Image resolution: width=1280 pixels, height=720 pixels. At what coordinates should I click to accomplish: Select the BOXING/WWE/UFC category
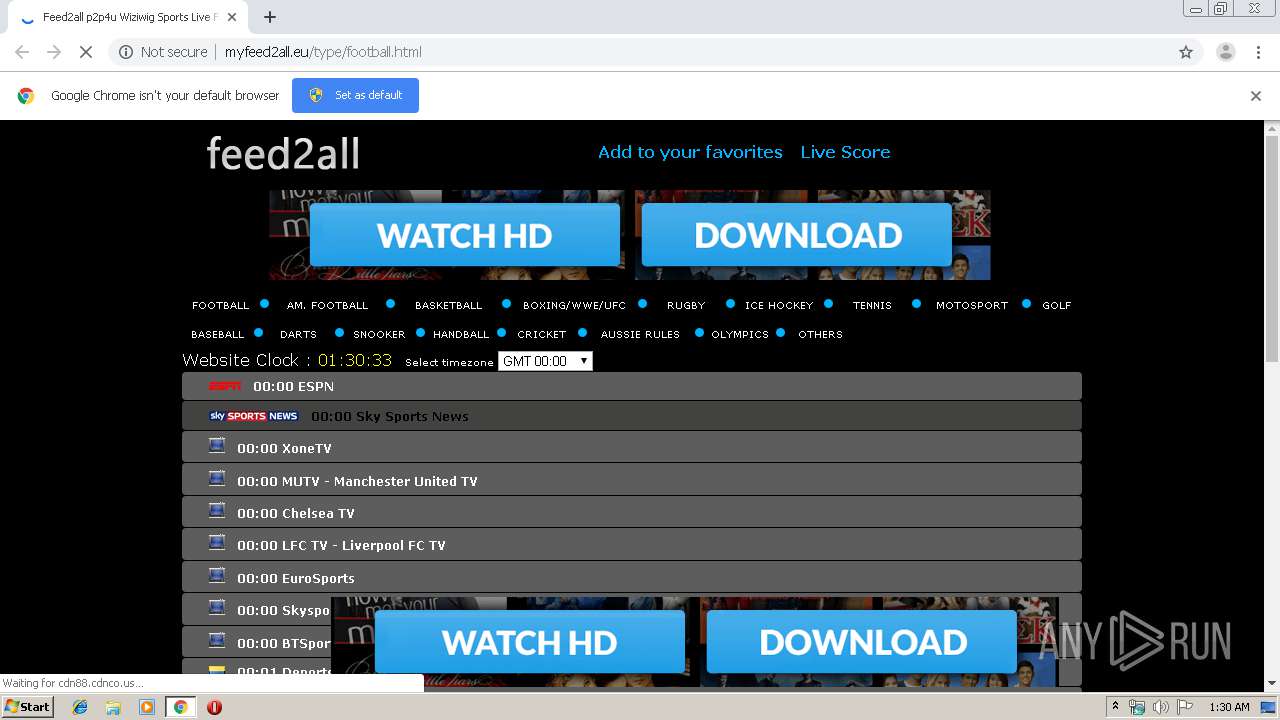(574, 305)
